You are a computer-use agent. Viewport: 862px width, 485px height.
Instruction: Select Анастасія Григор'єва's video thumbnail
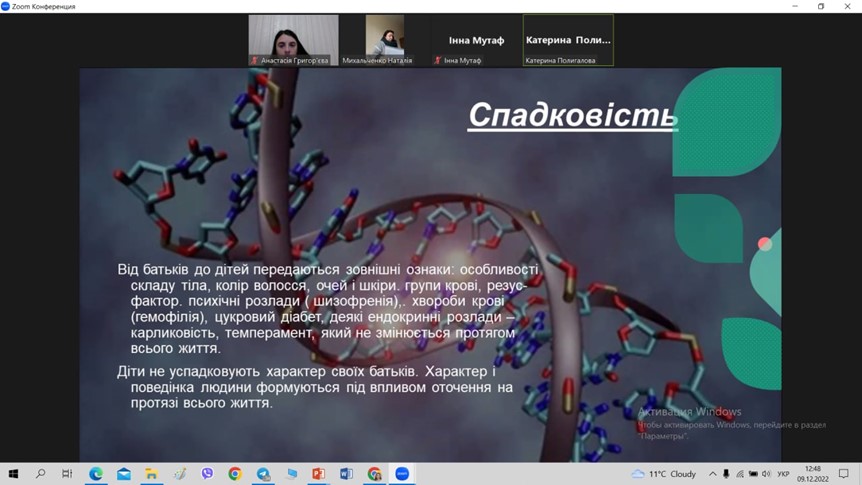[293, 40]
